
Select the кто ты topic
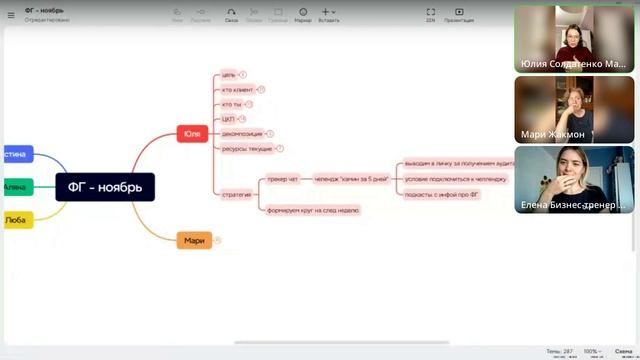point(231,104)
